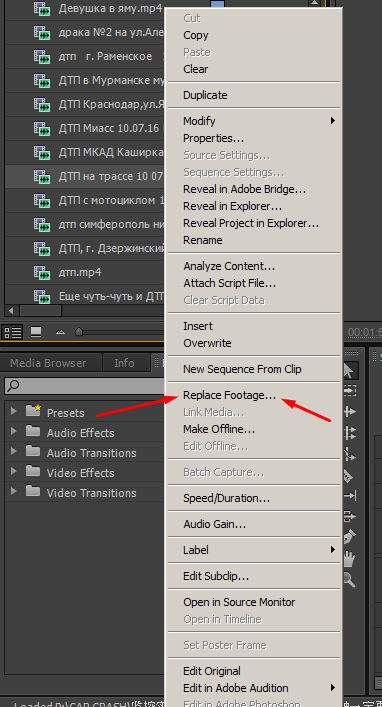
Task: Expand the Presets bin
Action: coord(14,411)
